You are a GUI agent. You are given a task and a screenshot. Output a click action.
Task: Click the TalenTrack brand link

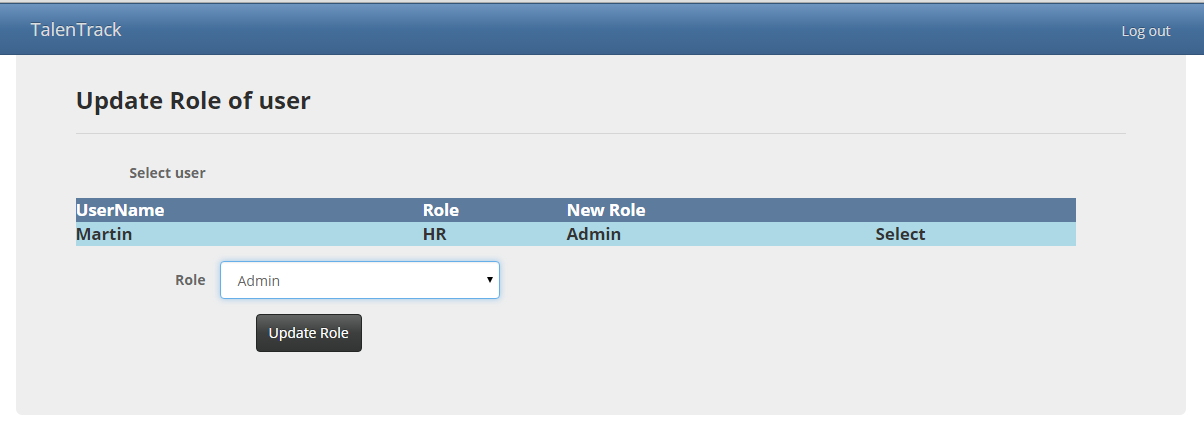tap(76, 30)
